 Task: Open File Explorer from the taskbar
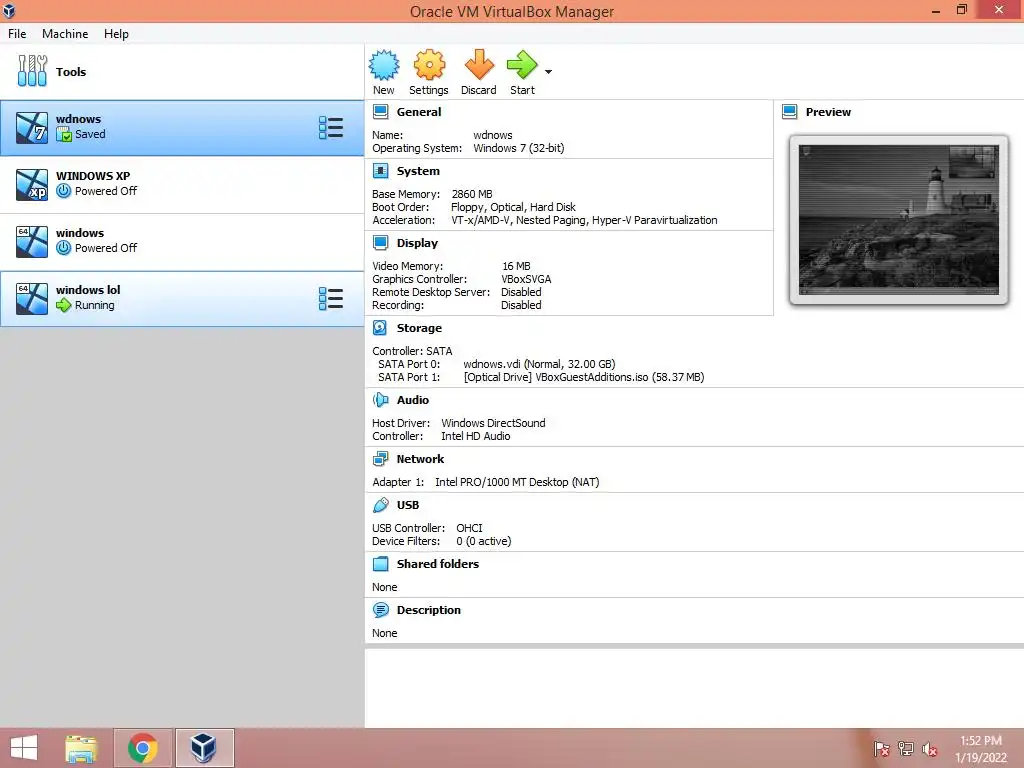tap(81, 748)
